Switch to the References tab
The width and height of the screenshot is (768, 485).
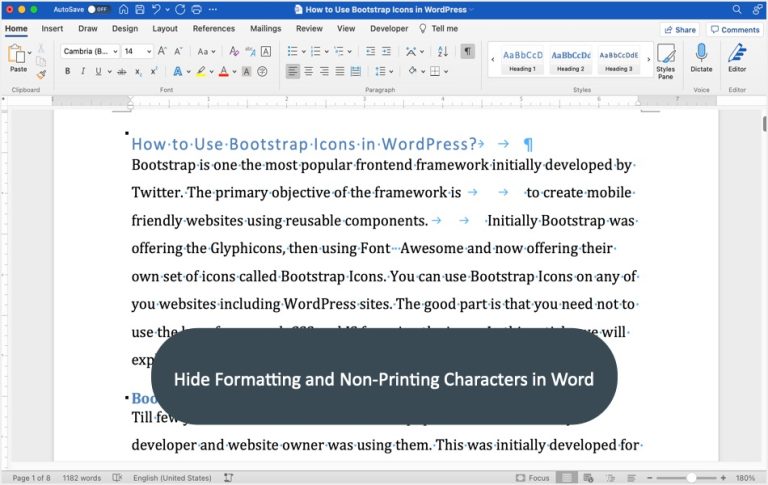(x=214, y=29)
